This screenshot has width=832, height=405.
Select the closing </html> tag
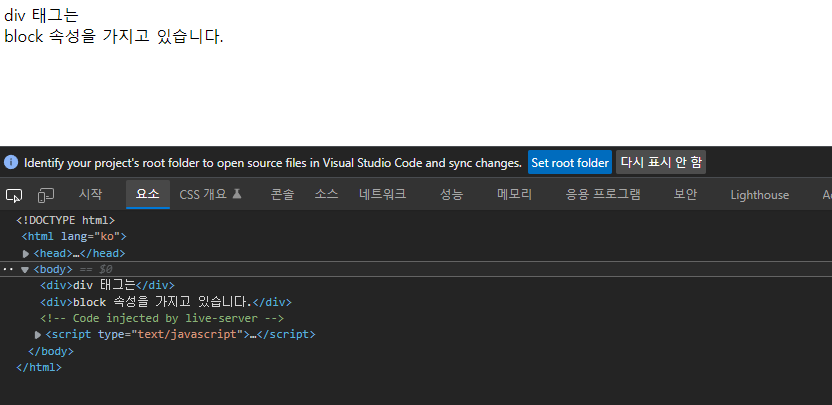[x=39, y=367]
